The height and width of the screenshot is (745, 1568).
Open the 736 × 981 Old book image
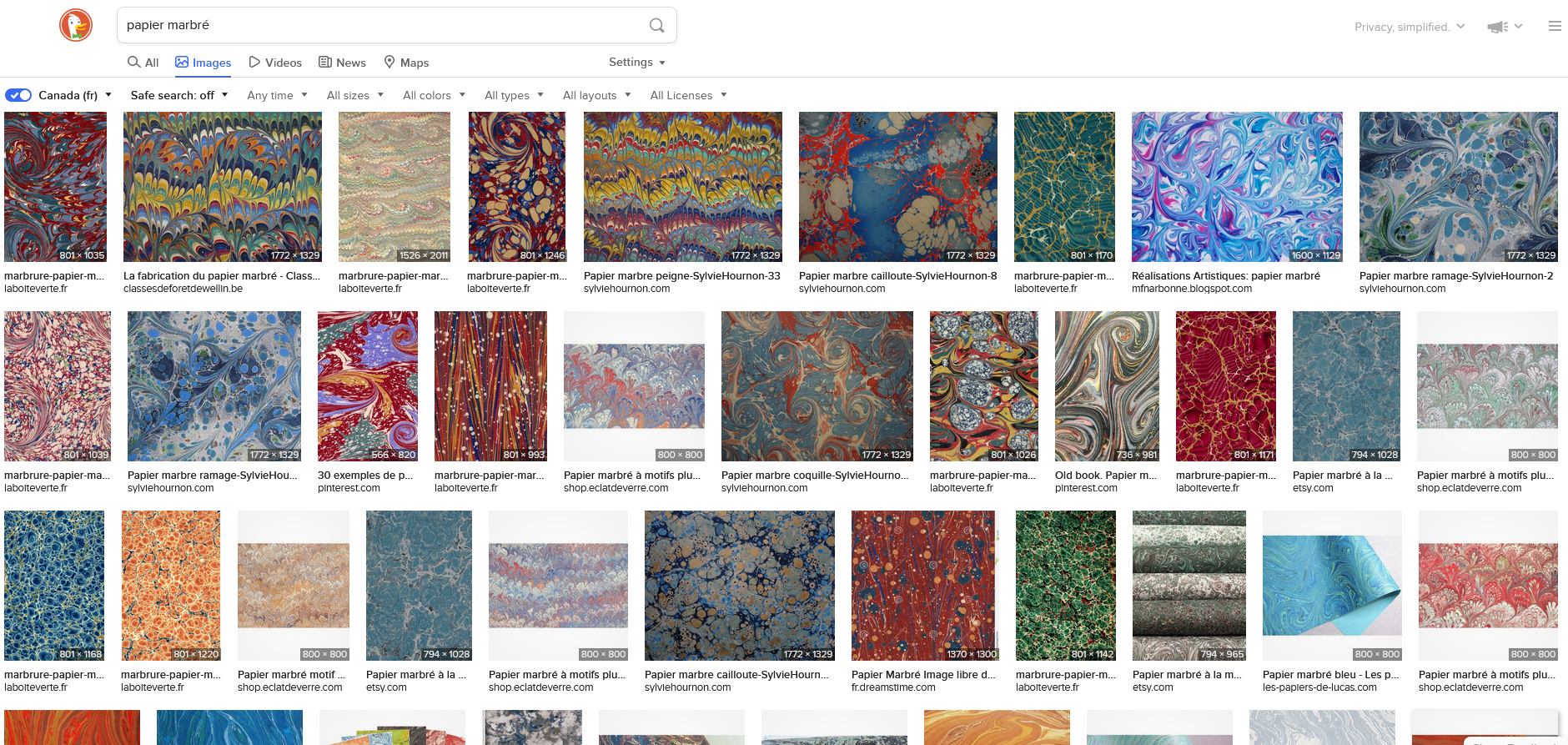pyautogui.click(x=1107, y=386)
